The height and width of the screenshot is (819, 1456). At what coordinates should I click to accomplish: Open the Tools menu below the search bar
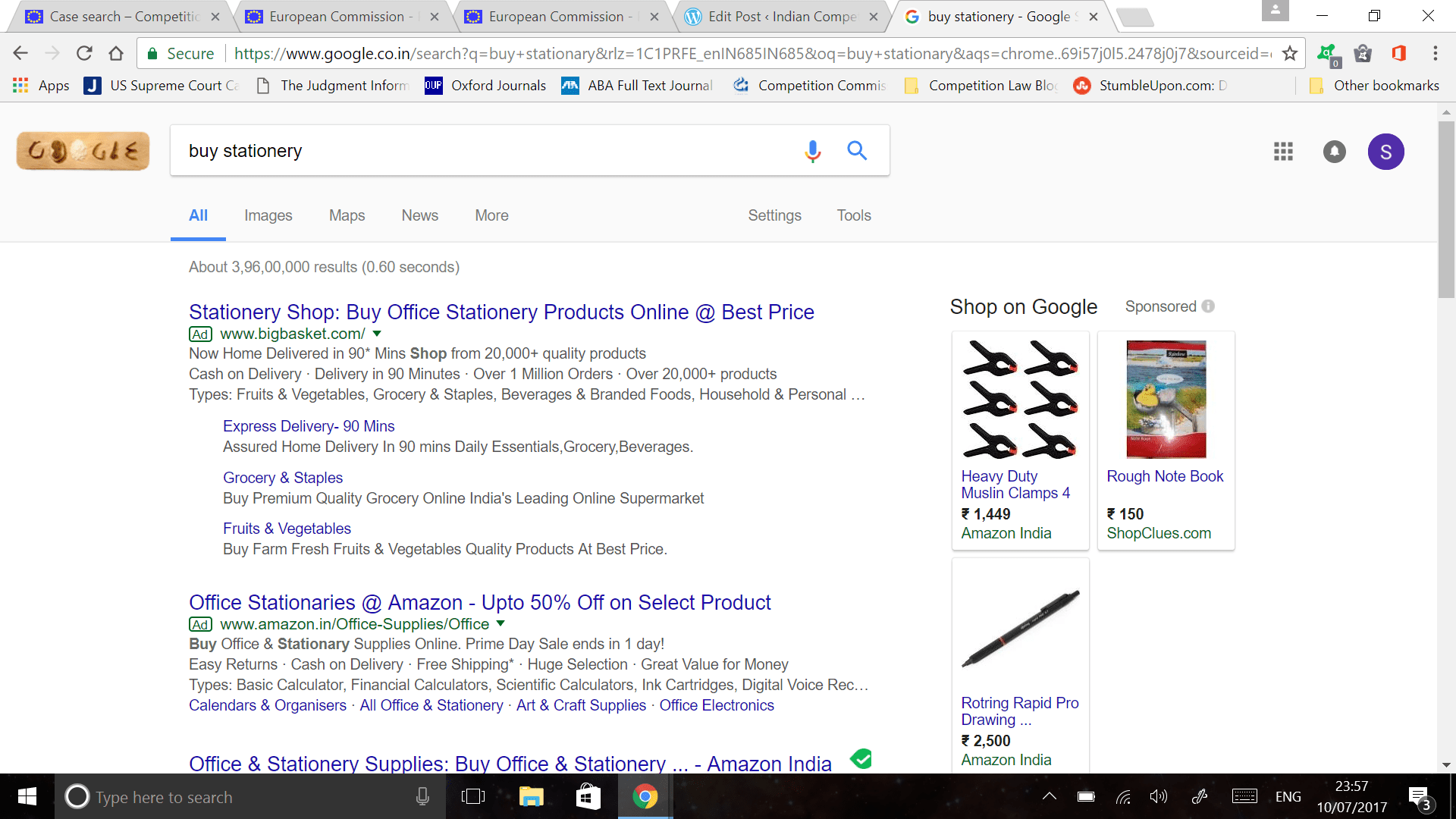pyautogui.click(x=854, y=215)
